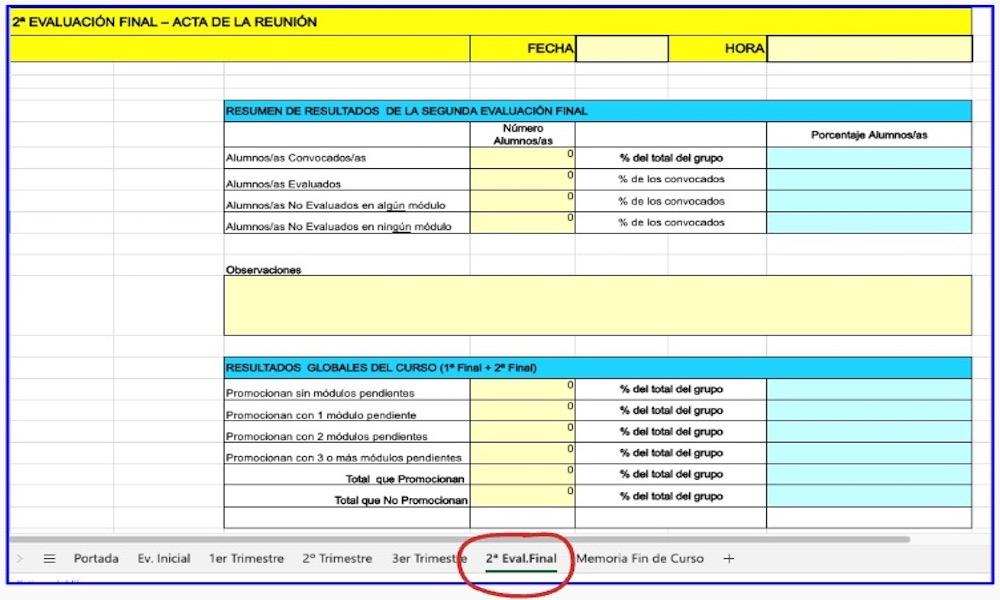The height and width of the screenshot is (600, 1000).
Task: Select count cell for 3 o más módulos pendientes
Action: pos(522,453)
